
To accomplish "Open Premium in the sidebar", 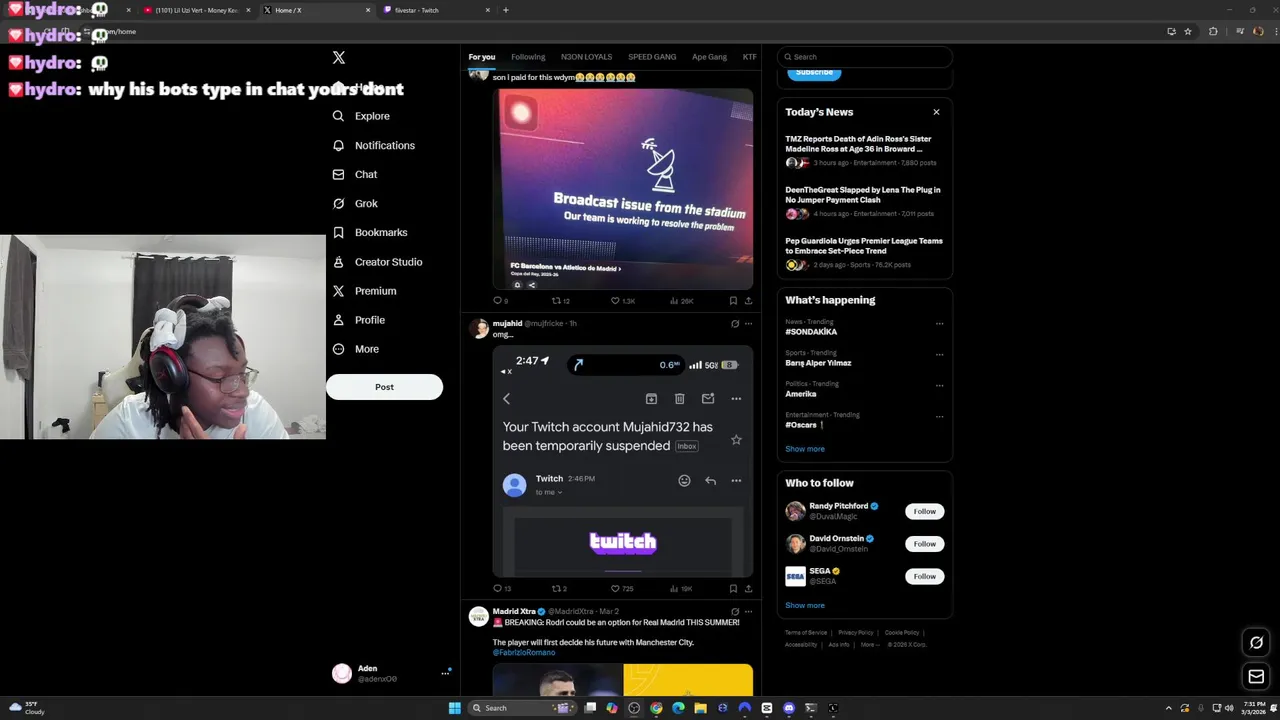I will tap(365, 291).
